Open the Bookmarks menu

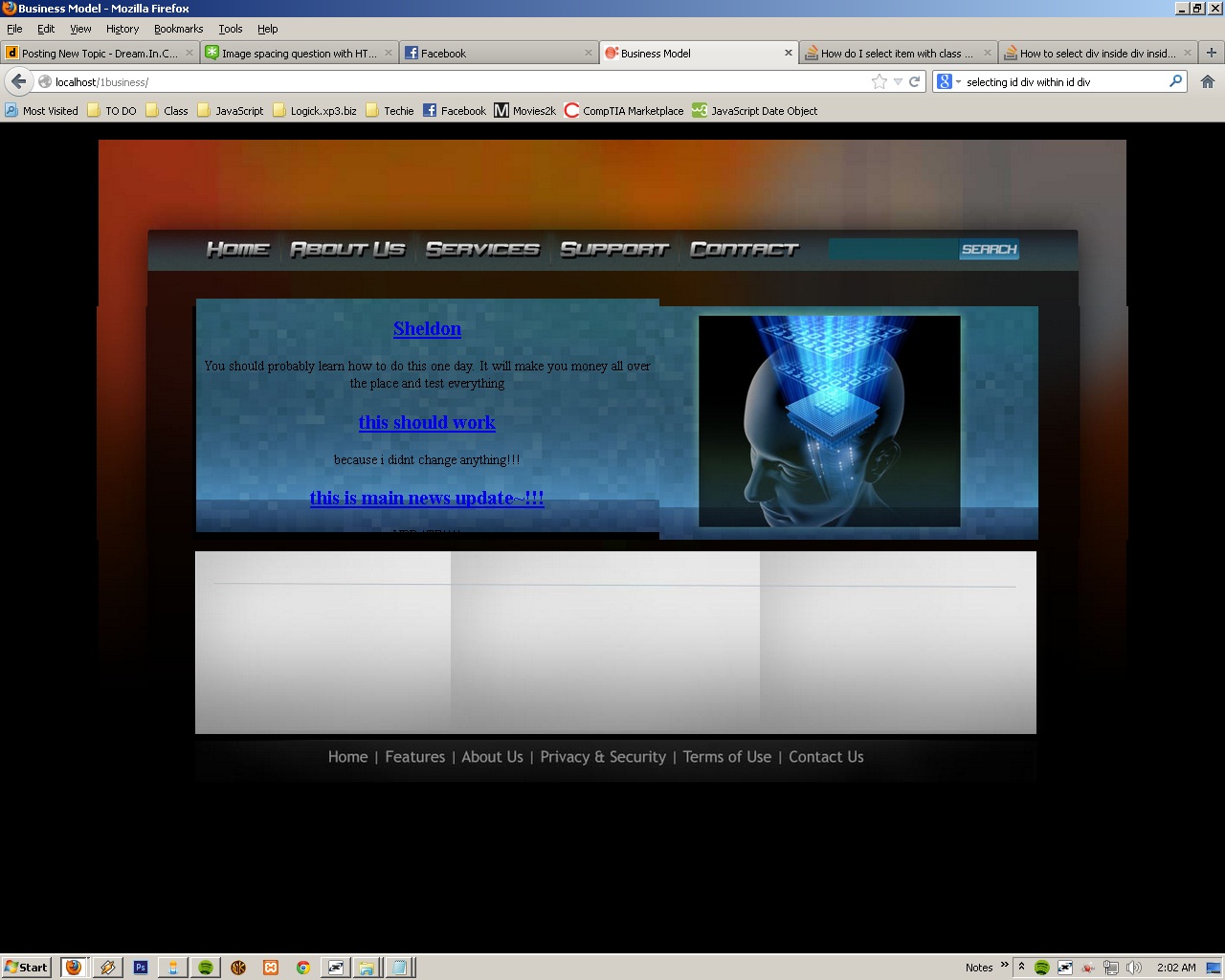[179, 29]
